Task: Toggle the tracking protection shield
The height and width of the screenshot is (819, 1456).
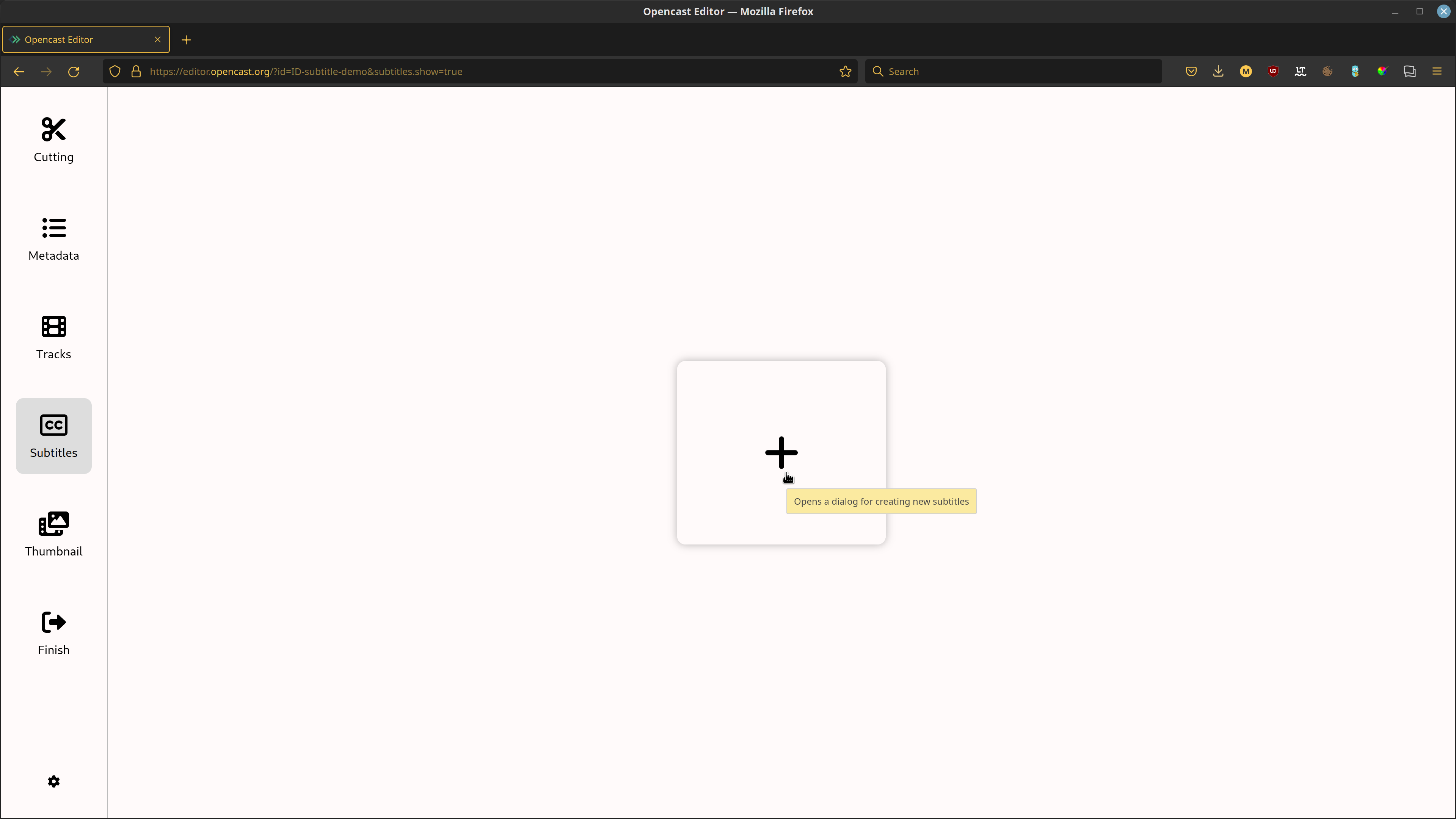Action: coord(114,71)
